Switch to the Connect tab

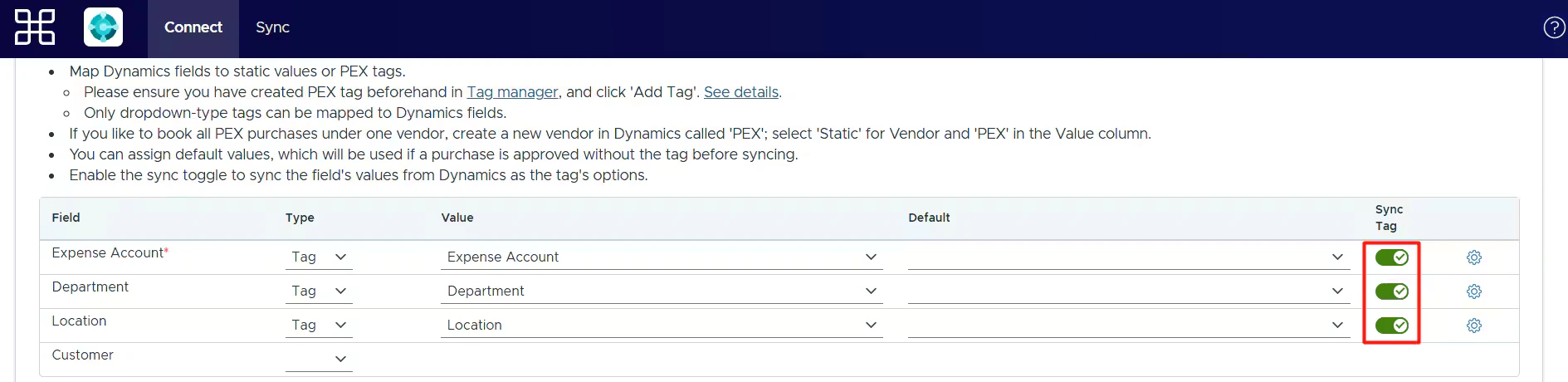tap(193, 27)
